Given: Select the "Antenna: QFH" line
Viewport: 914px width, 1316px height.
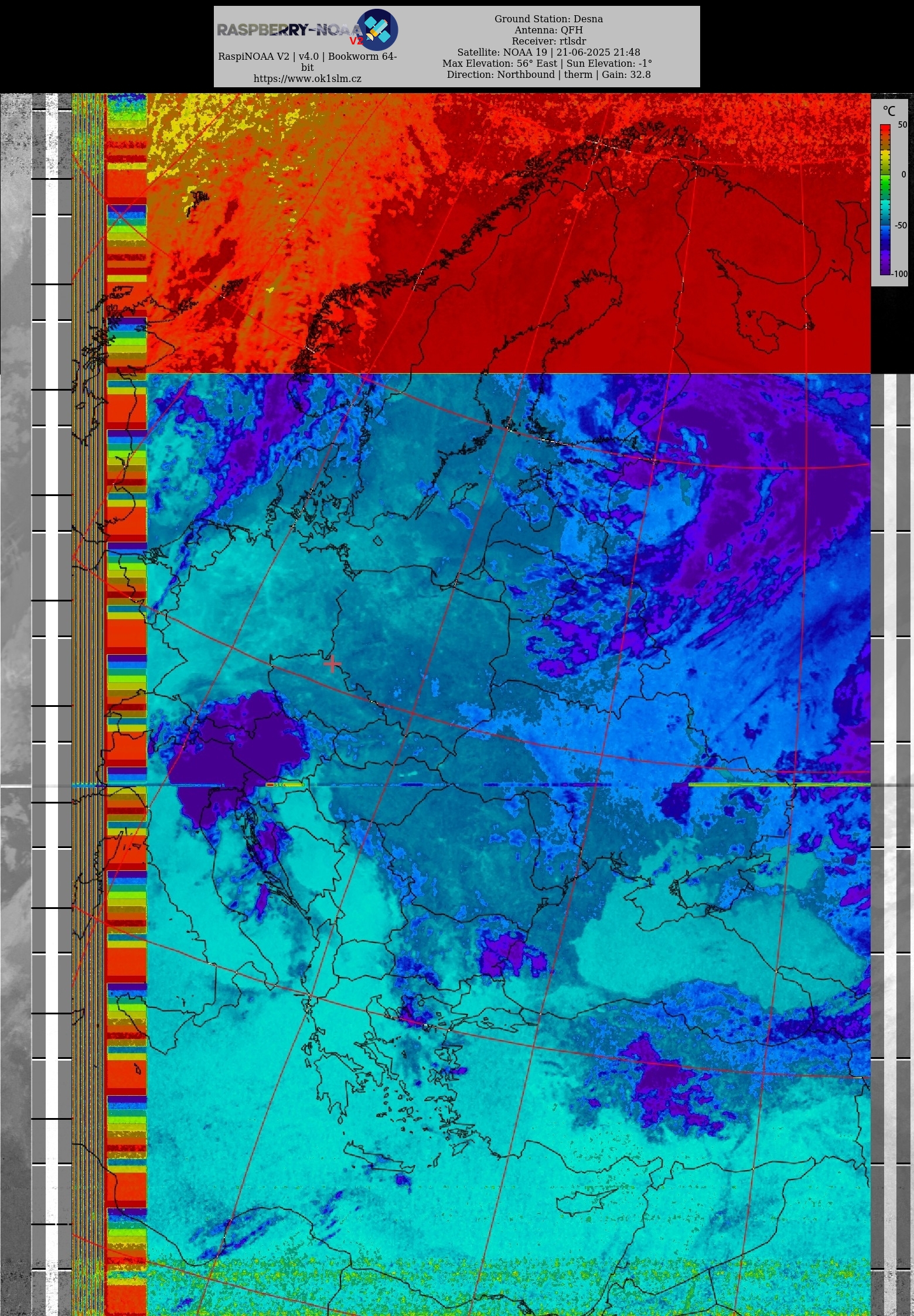Looking at the screenshot, I should (548, 30).
